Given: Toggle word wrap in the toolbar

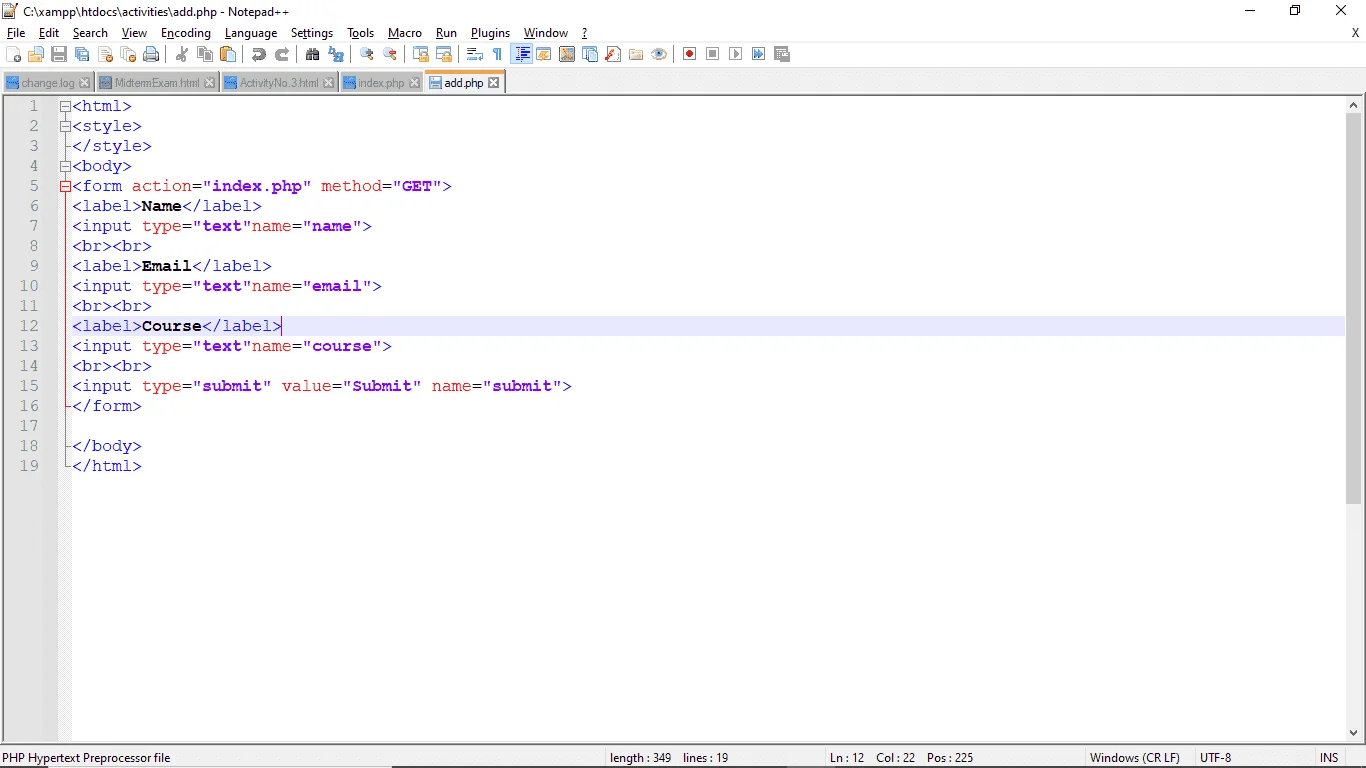Looking at the screenshot, I should pos(475,54).
